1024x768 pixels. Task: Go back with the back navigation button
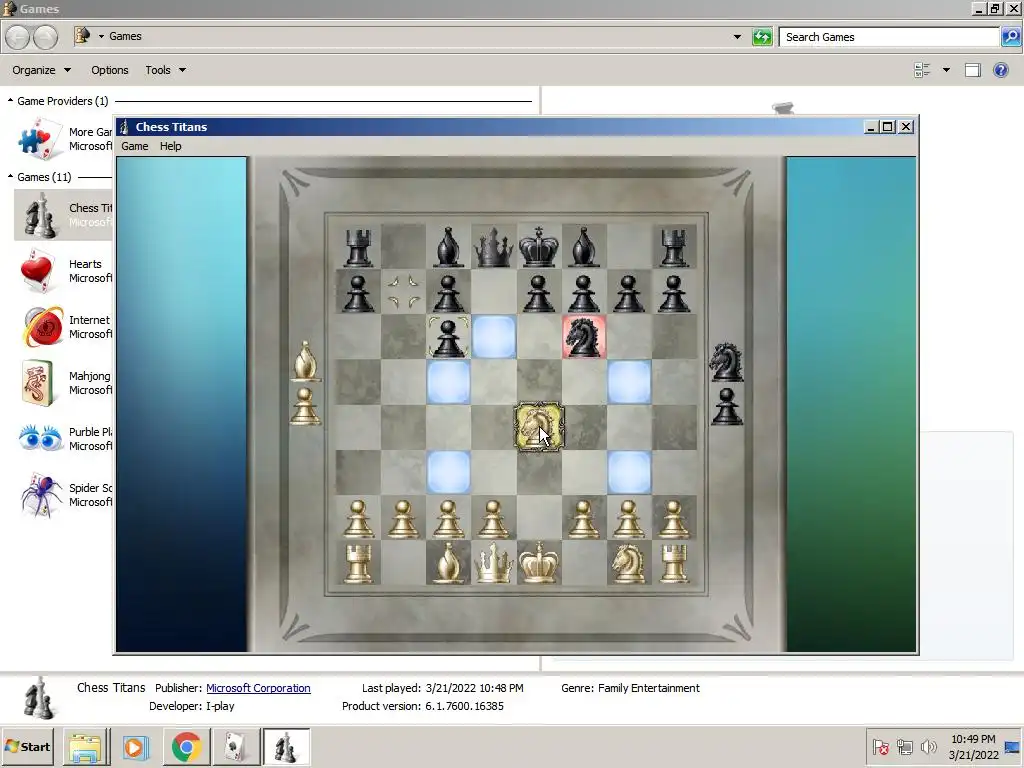[18, 37]
